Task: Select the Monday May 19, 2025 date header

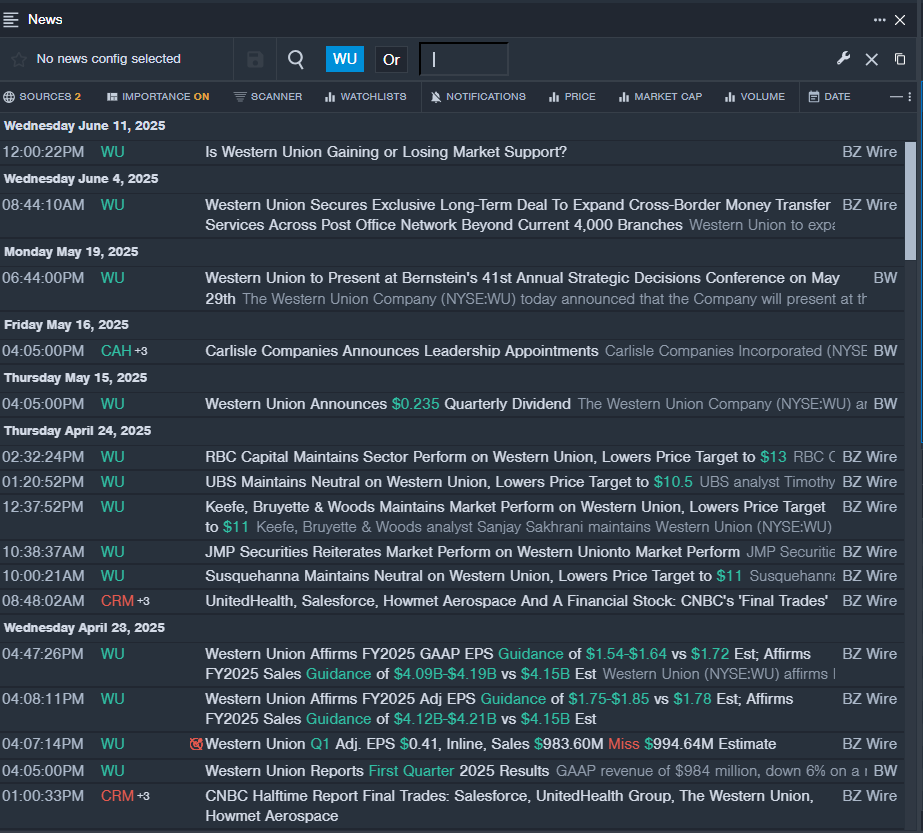Action: 71,252
